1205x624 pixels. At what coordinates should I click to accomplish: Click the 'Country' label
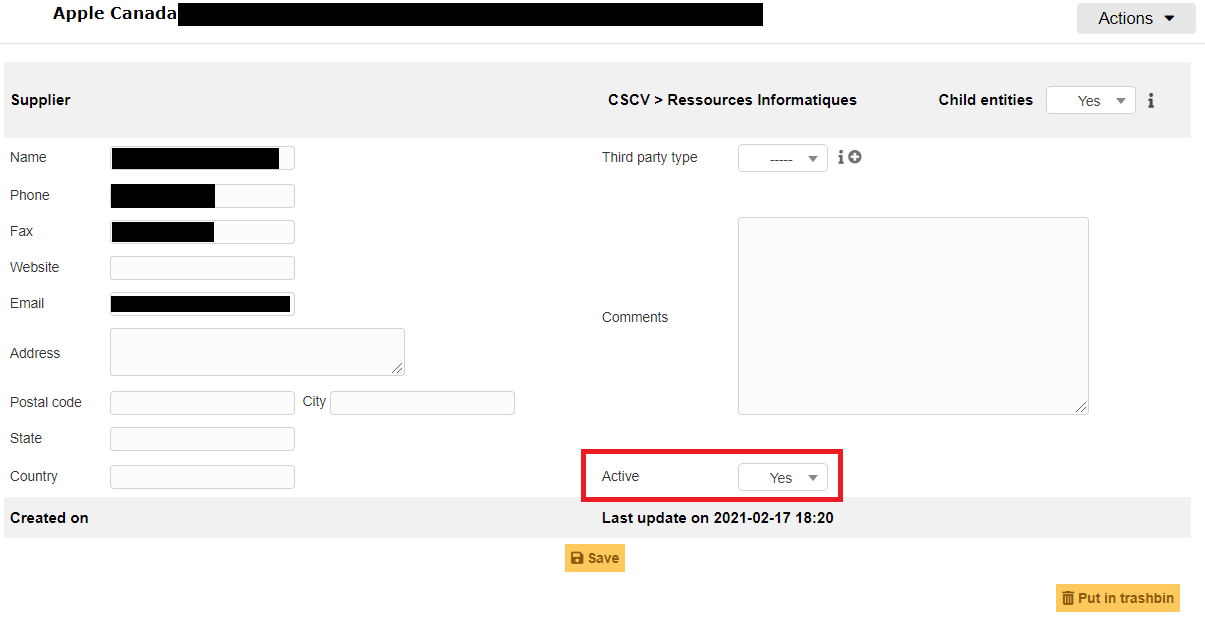click(34, 476)
